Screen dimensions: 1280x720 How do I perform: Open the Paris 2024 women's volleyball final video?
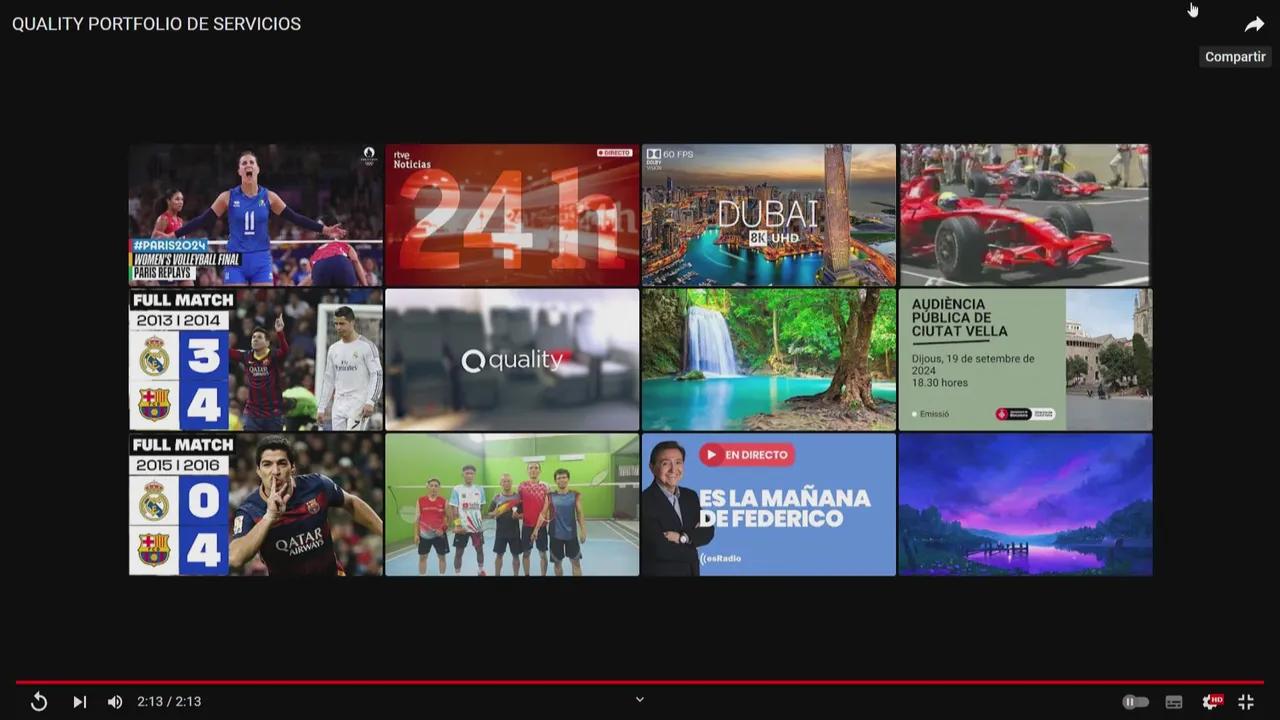coord(256,215)
